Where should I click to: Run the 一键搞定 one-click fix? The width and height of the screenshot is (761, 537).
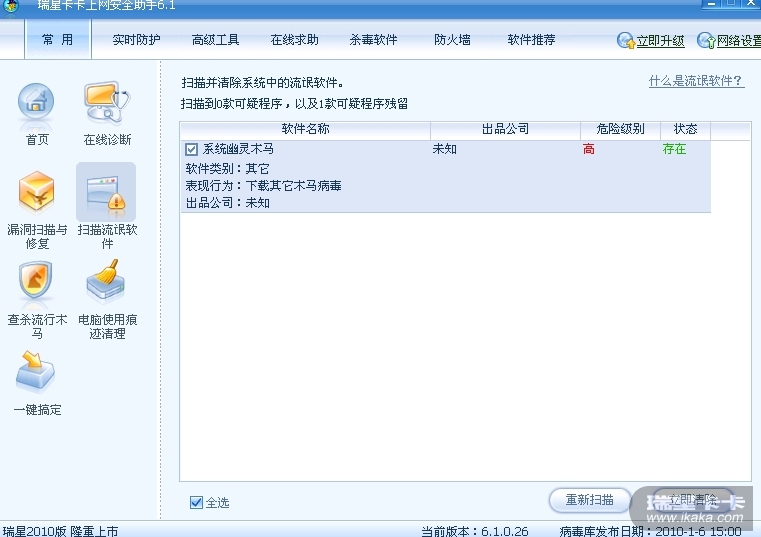coord(35,372)
